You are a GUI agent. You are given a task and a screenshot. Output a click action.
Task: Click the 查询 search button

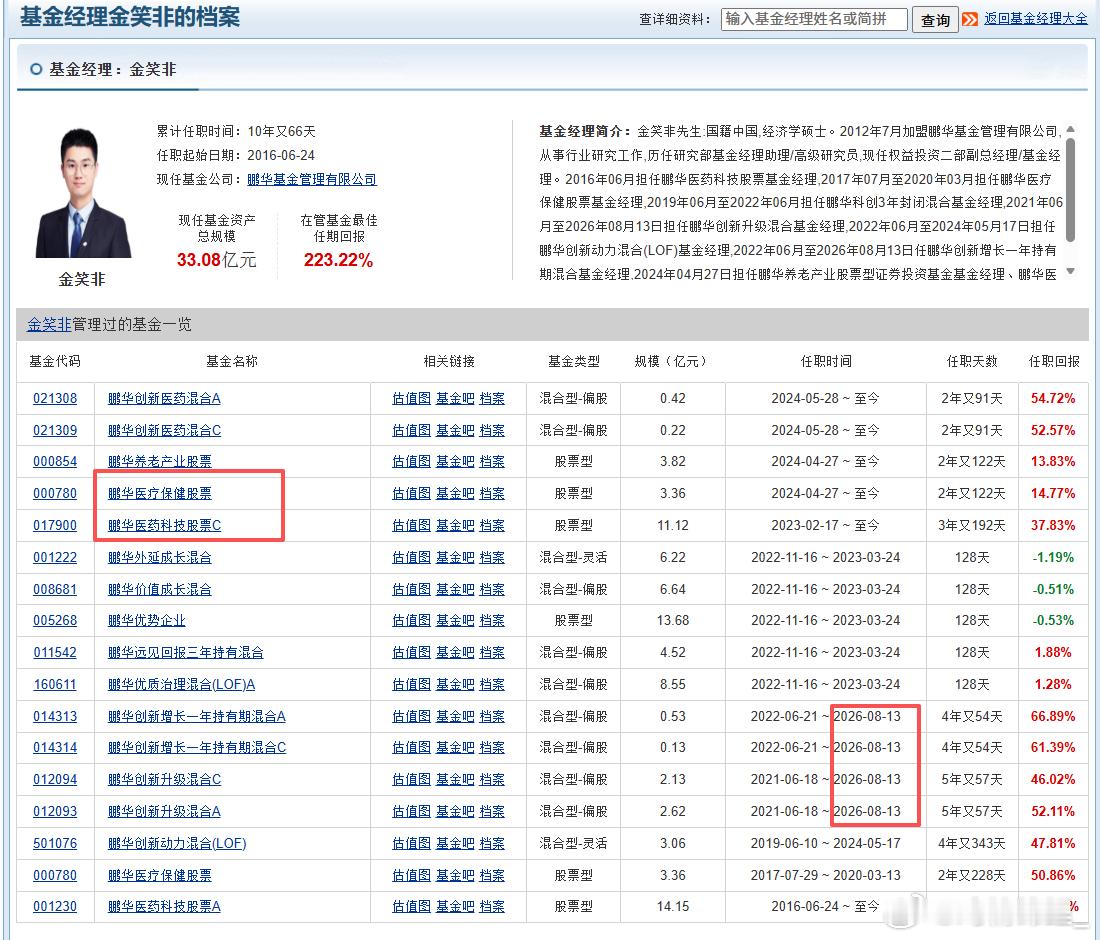[x=935, y=20]
